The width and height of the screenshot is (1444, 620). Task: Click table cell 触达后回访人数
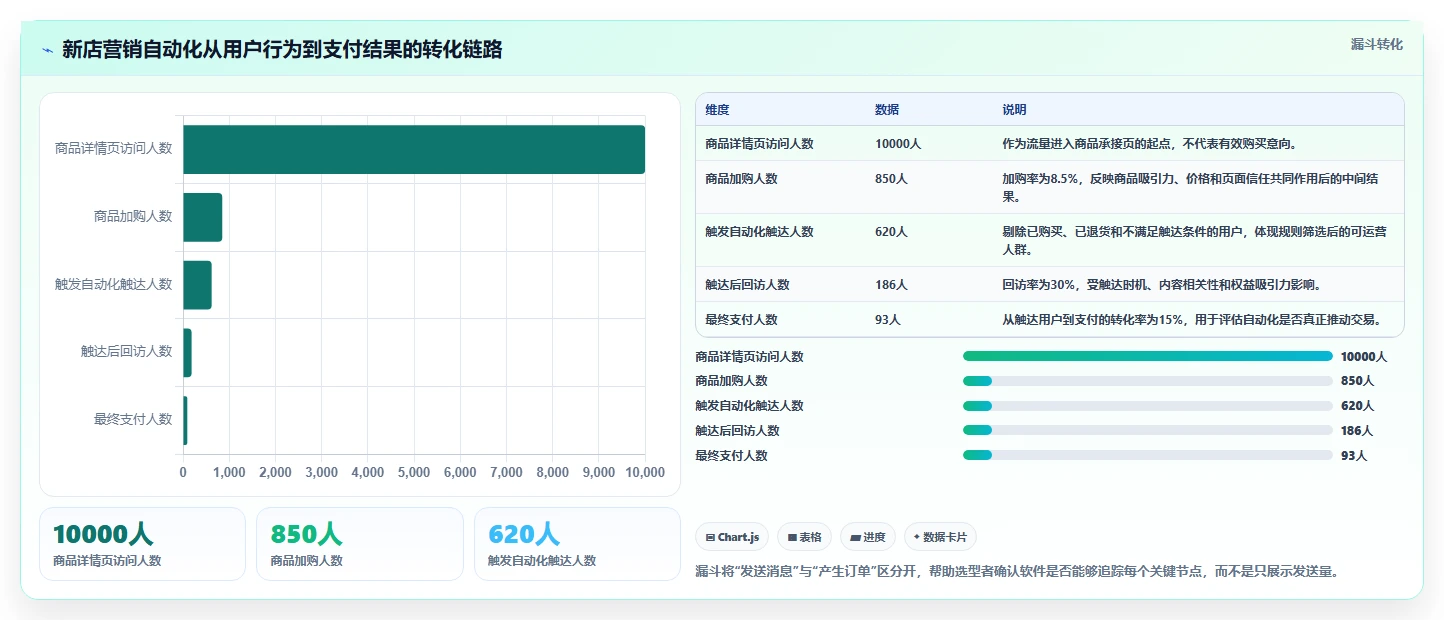[747, 285]
